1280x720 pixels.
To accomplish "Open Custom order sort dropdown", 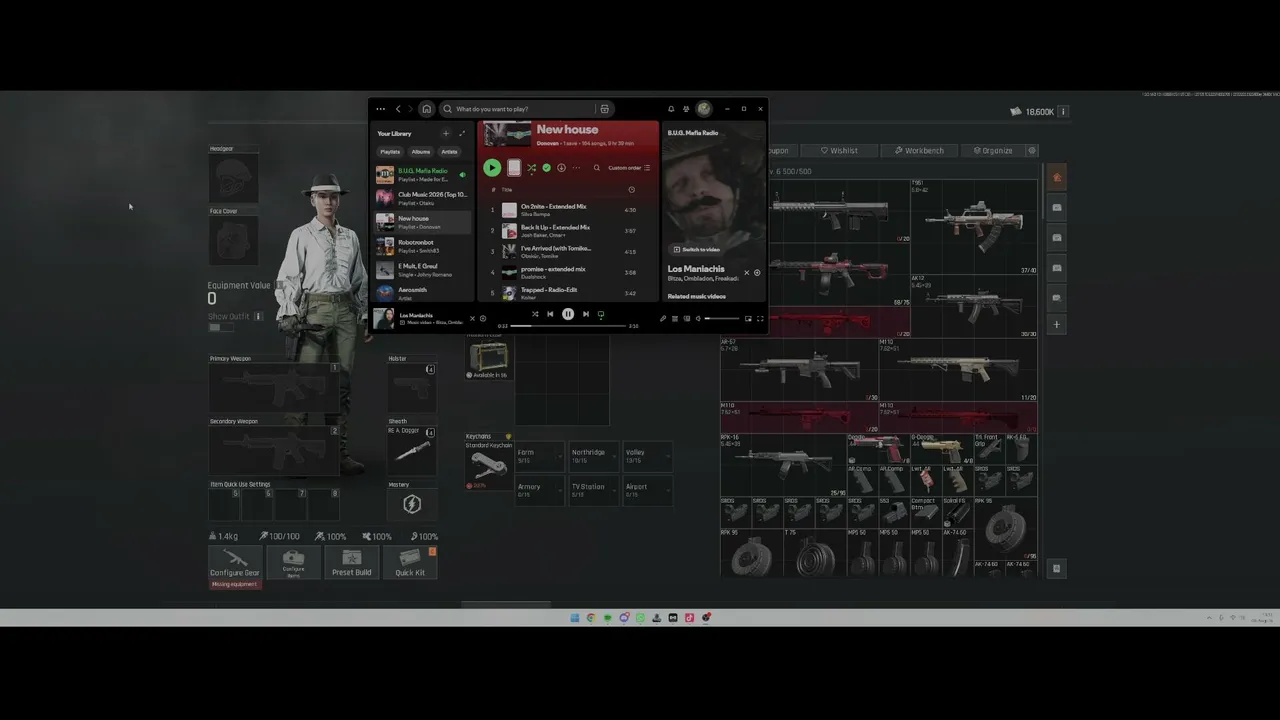I will pyautogui.click(x=629, y=168).
